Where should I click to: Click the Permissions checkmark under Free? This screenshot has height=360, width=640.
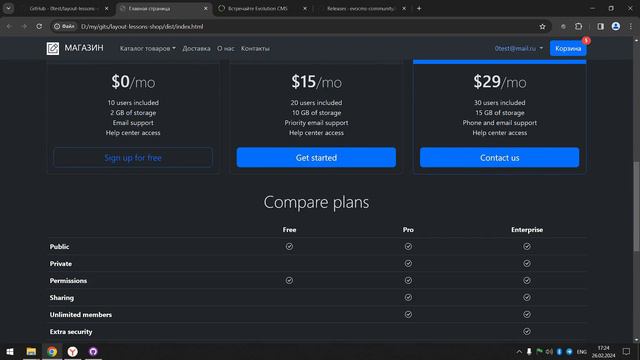[289, 280]
